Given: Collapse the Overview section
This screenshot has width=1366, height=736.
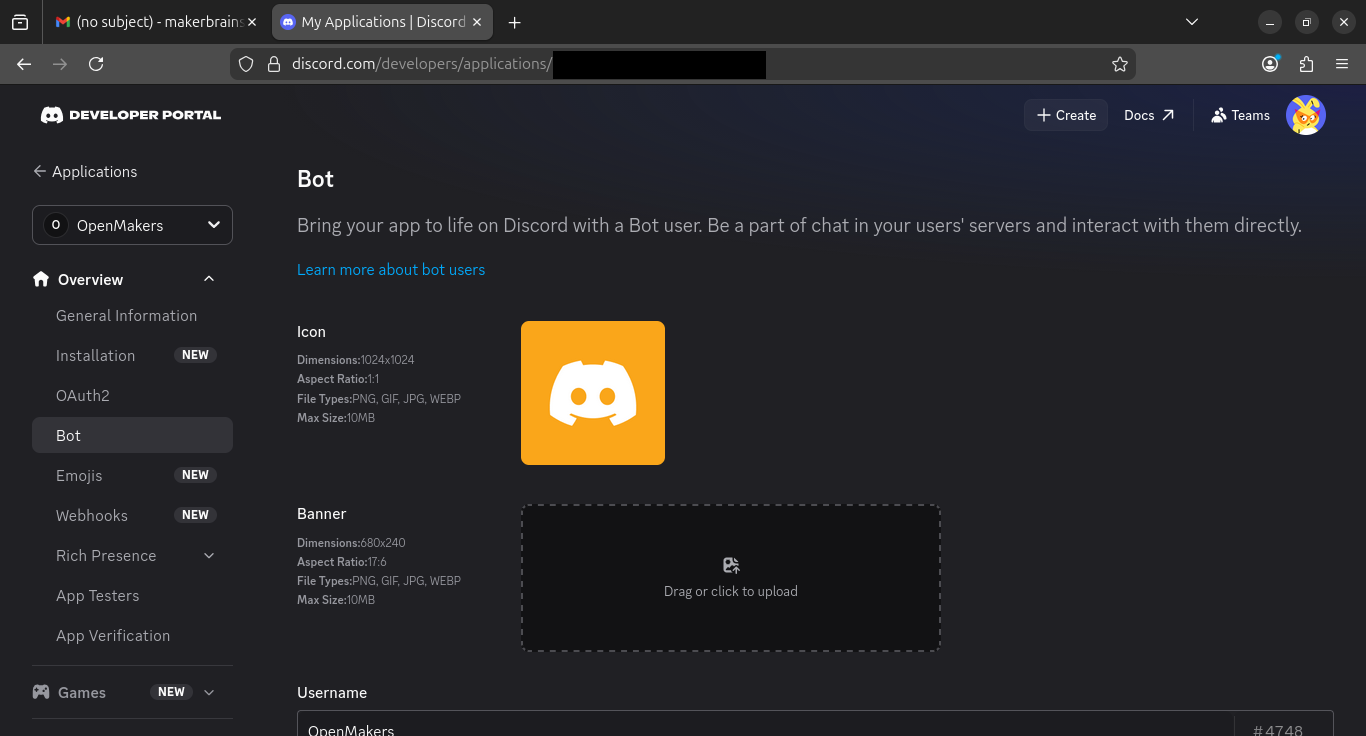Looking at the screenshot, I should tap(208, 279).
